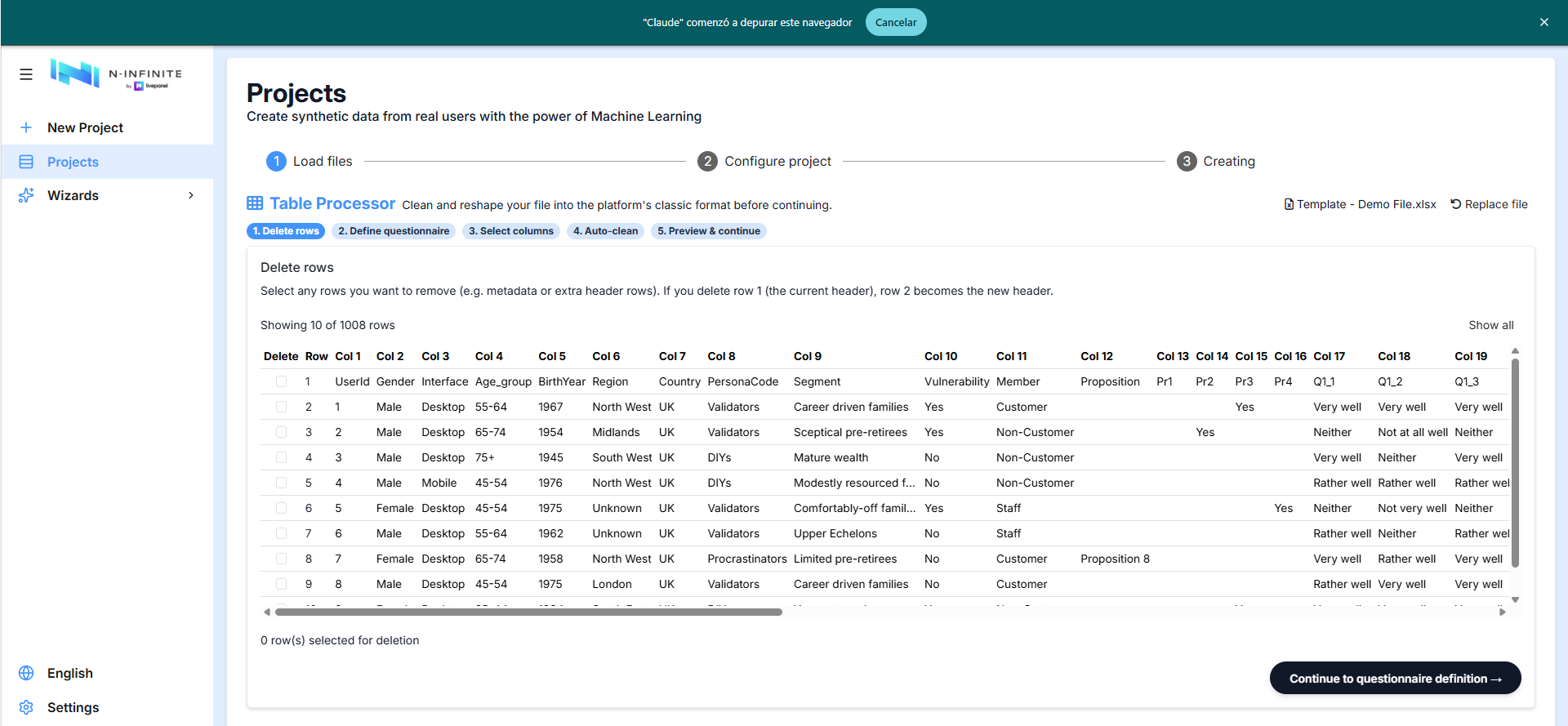This screenshot has width=1568, height=726.
Task: Click the Wizards sparkle icon
Action: tap(26, 195)
